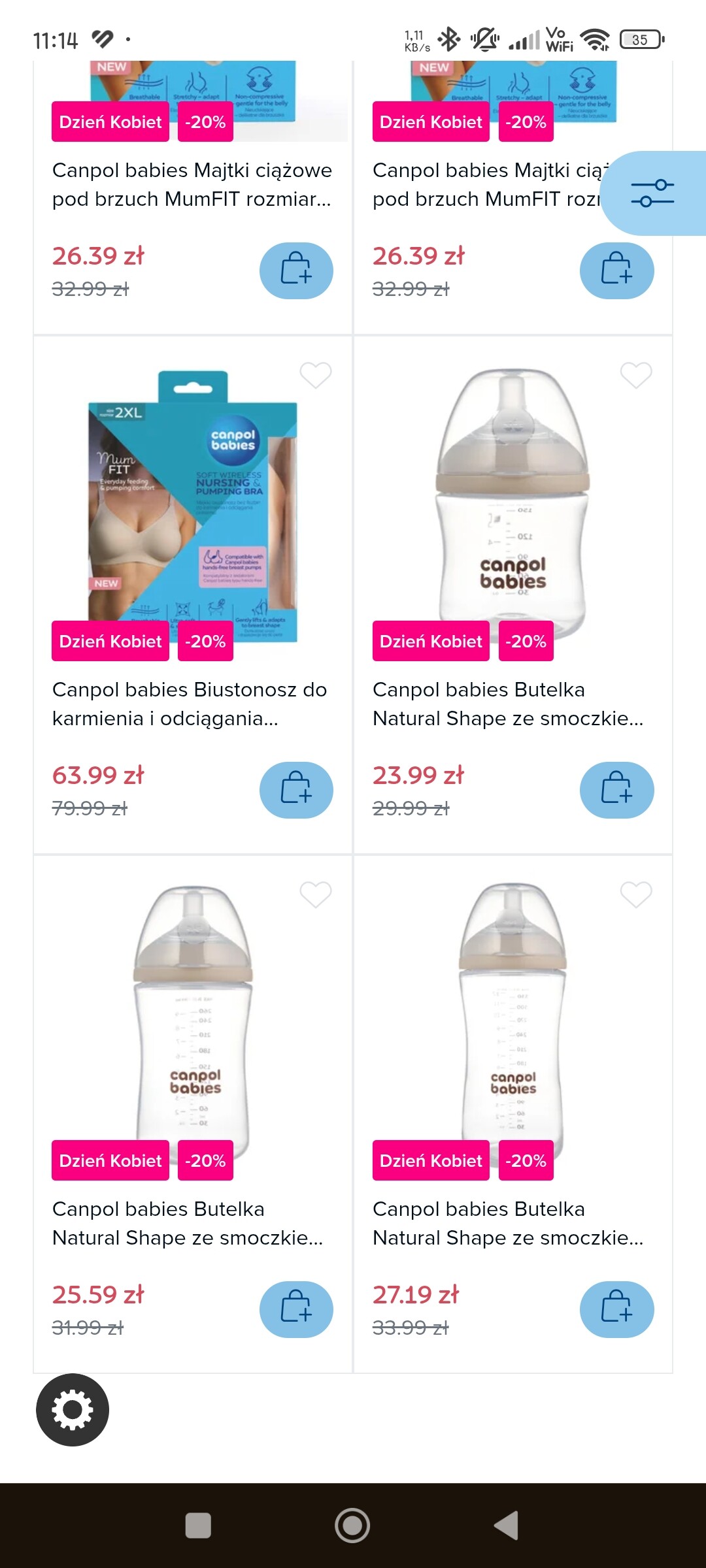The height and width of the screenshot is (1568, 706).
Task: Add 25.59 zł Natural Shape bottle to cart
Action: click(x=296, y=1309)
